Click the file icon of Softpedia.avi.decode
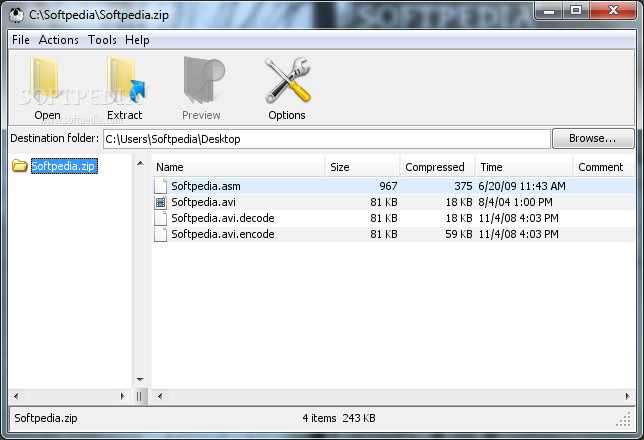The width and height of the screenshot is (644, 440). click(160, 218)
